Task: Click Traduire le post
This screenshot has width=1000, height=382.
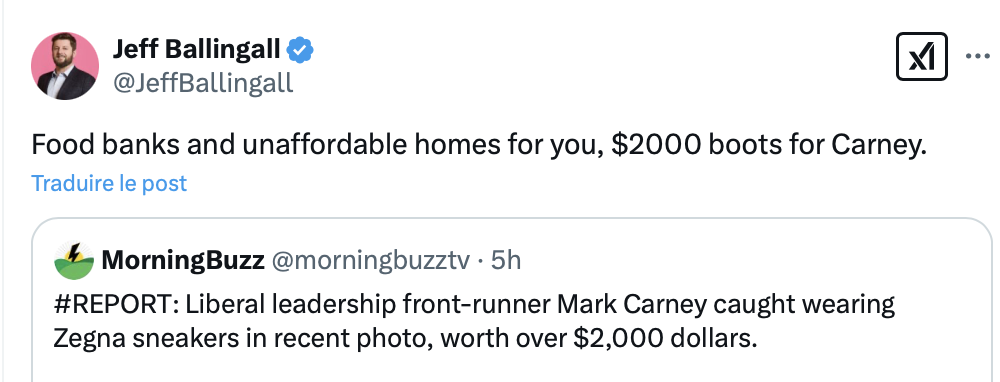Action: (109, 184)
